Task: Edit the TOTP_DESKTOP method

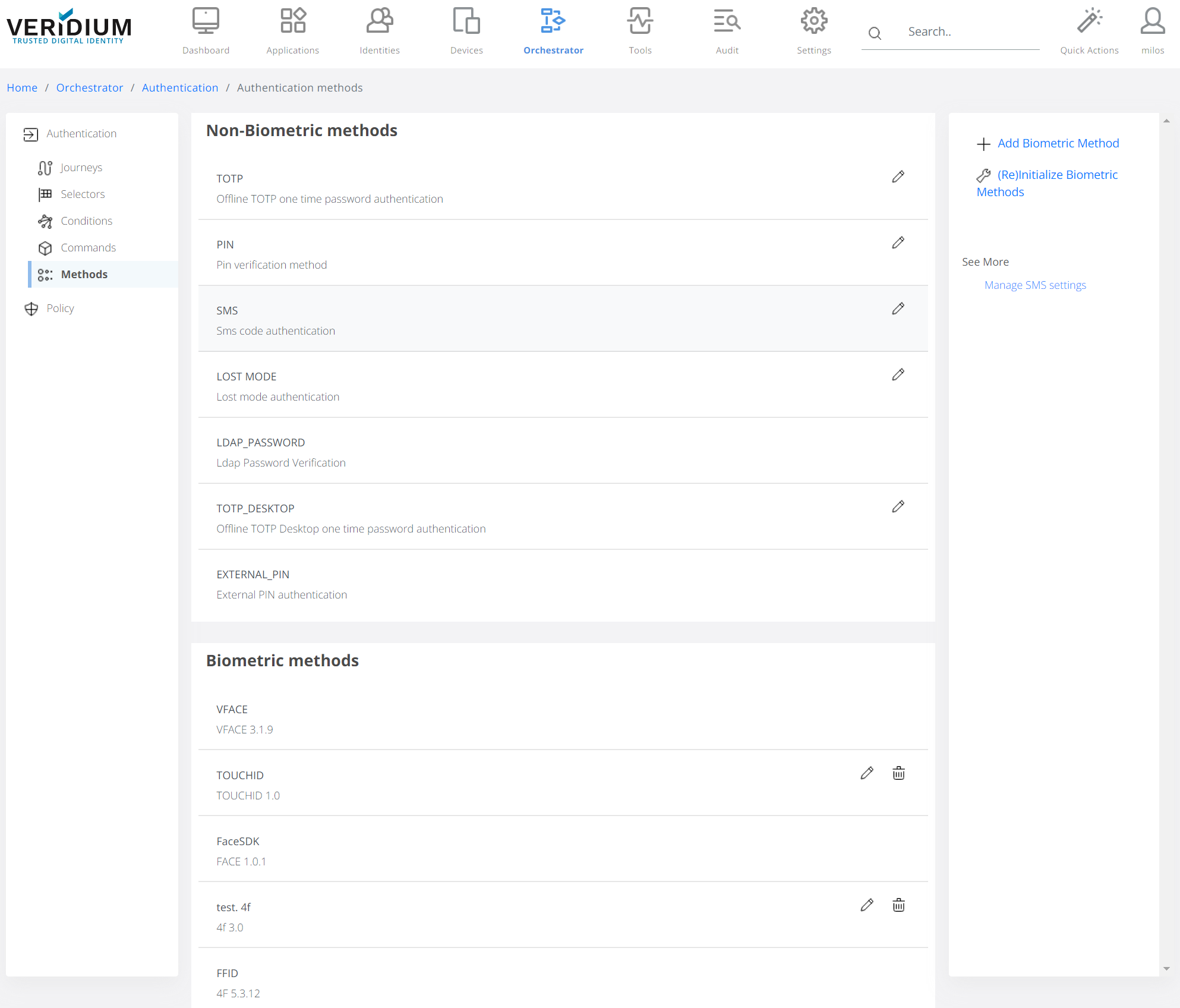Action: point(898,506)
